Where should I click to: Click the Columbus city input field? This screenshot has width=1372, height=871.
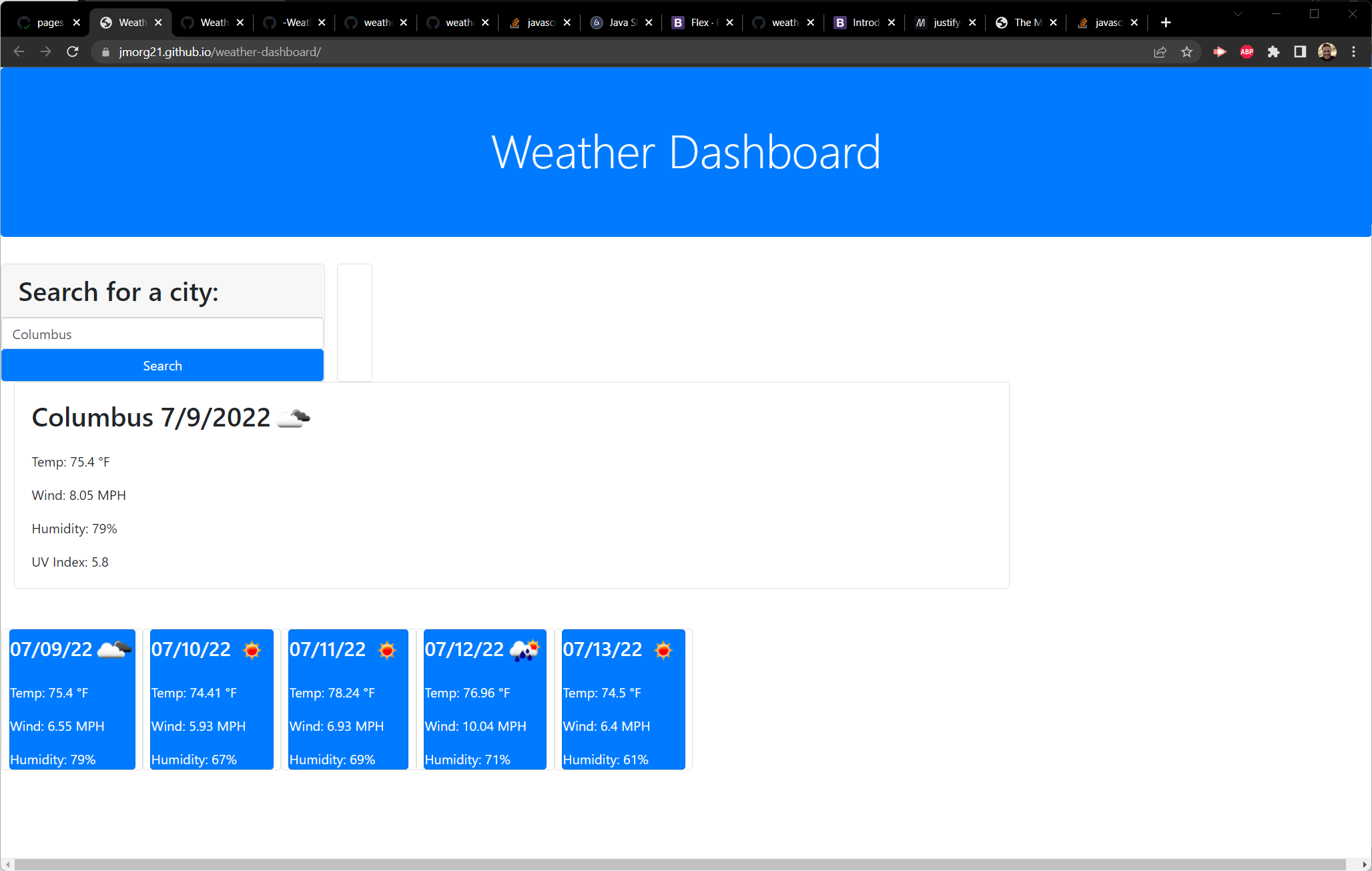tap(162, 334)
